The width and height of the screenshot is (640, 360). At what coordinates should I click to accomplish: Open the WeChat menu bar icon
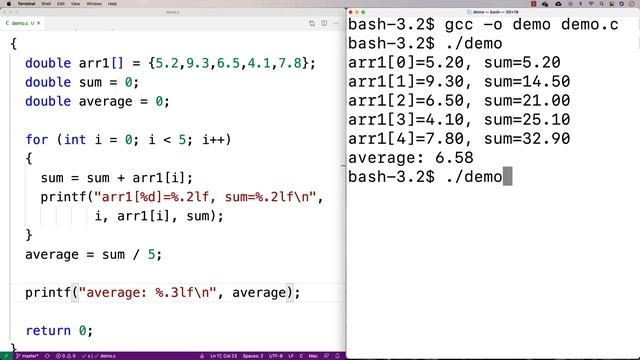pos(545,4)
